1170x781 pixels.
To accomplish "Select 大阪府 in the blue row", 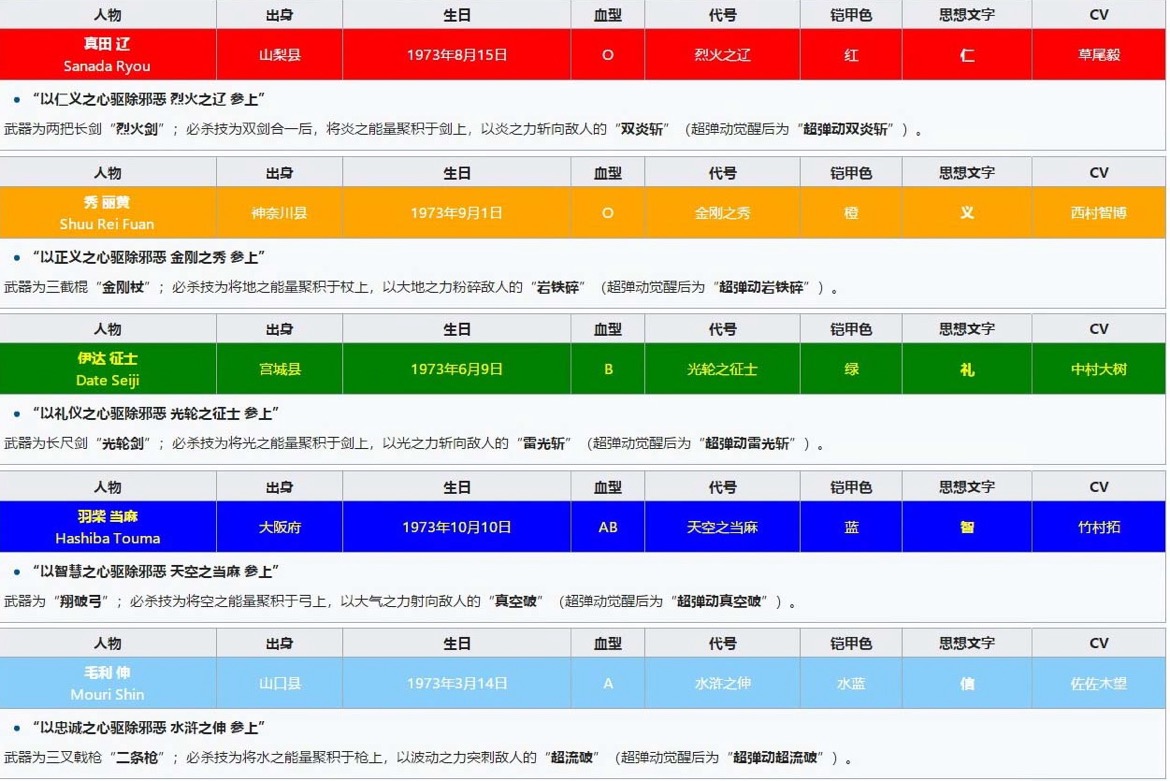I will [x=280, y=527].
